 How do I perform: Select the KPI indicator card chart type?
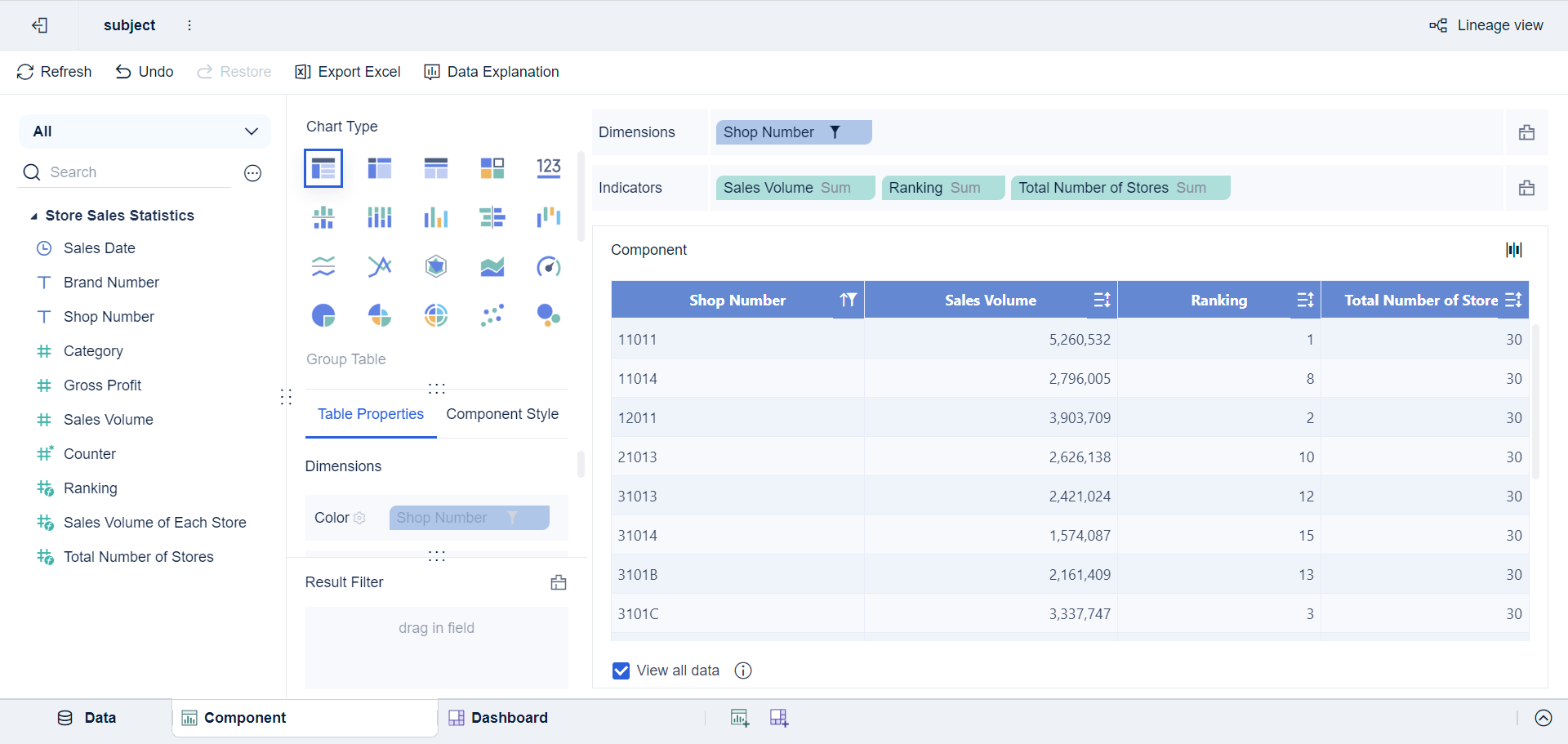click(548, 167)
